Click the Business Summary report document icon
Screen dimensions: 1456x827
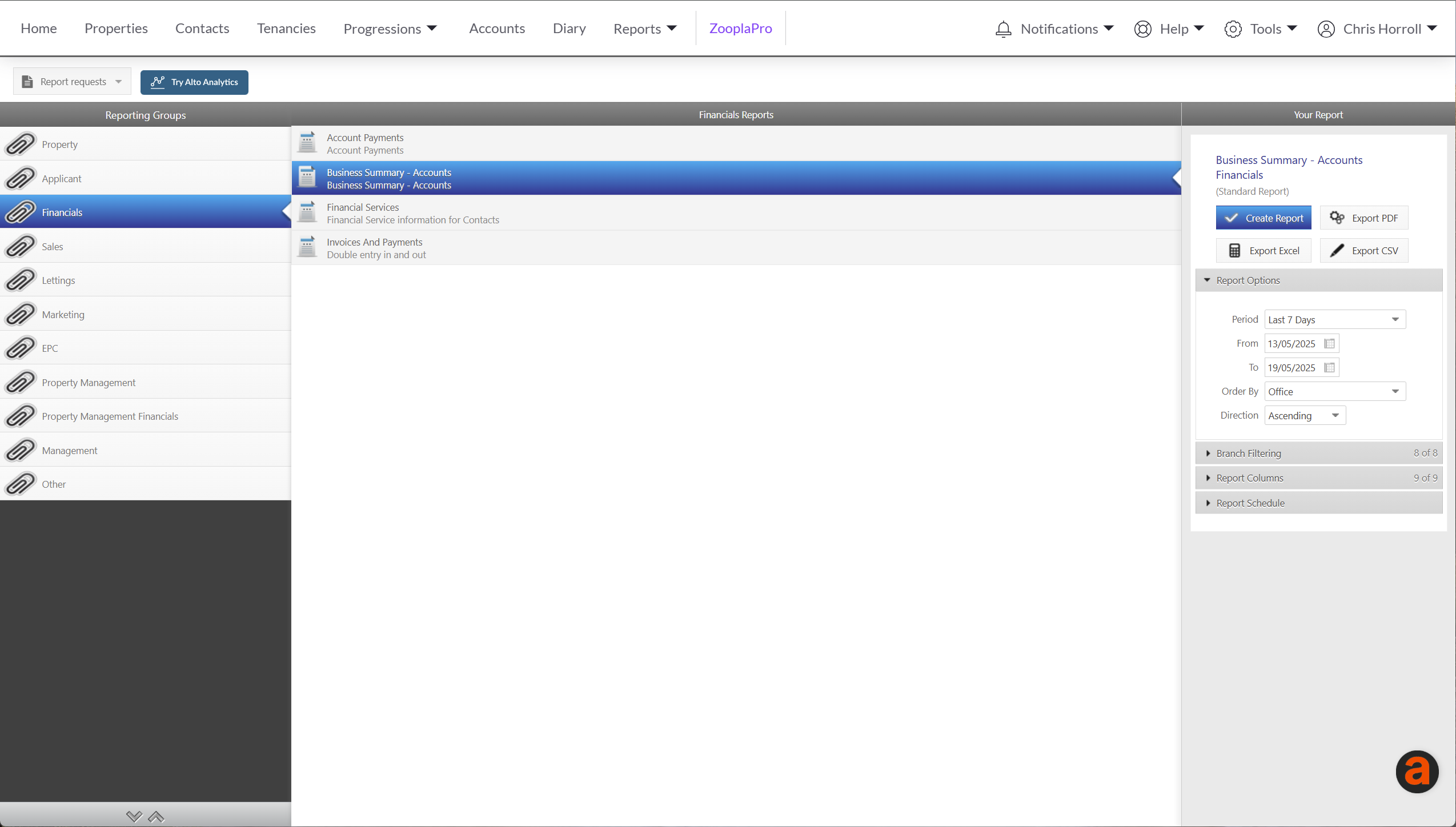(307, 178)
